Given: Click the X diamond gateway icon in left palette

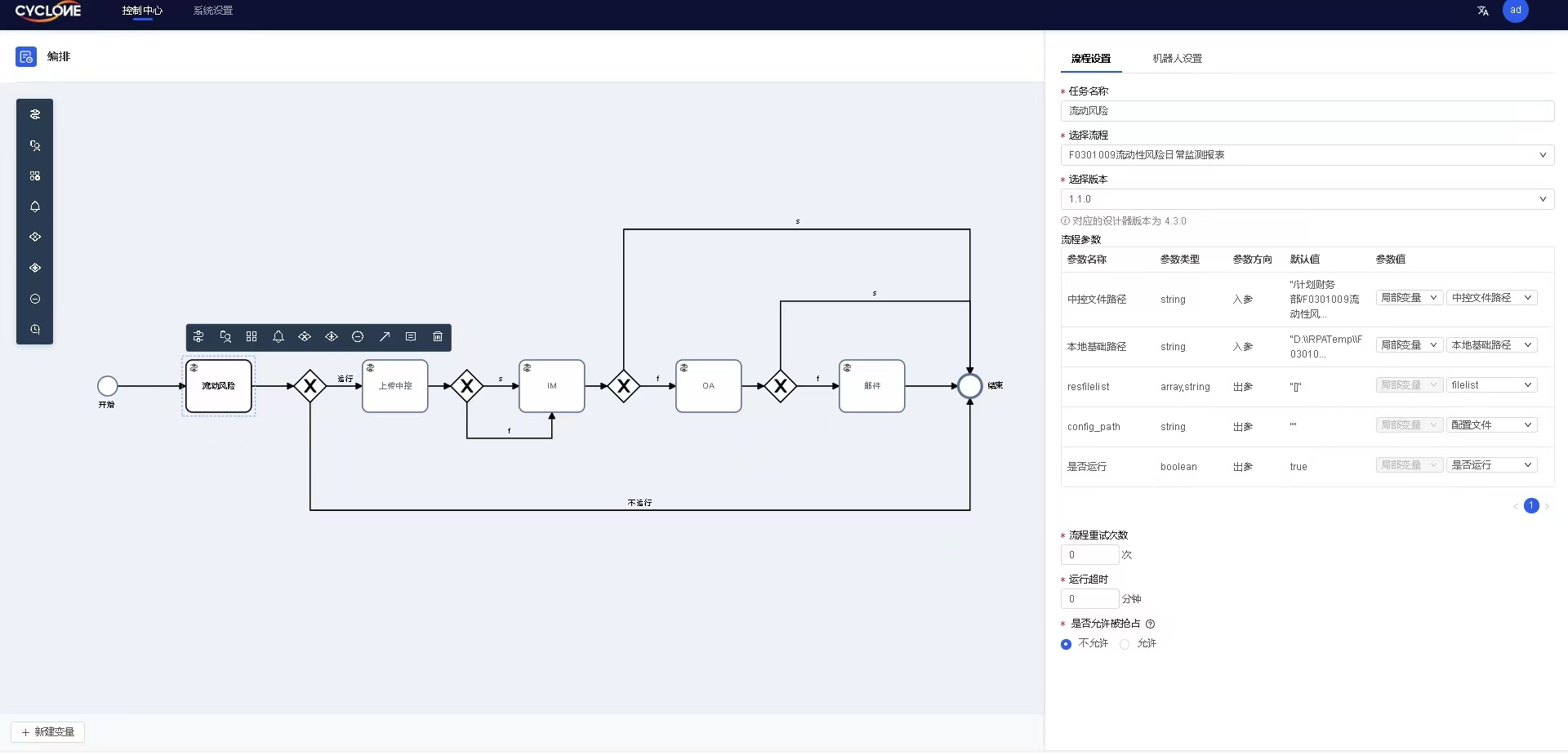Looking at the screenshot, I should click(35, 237).
